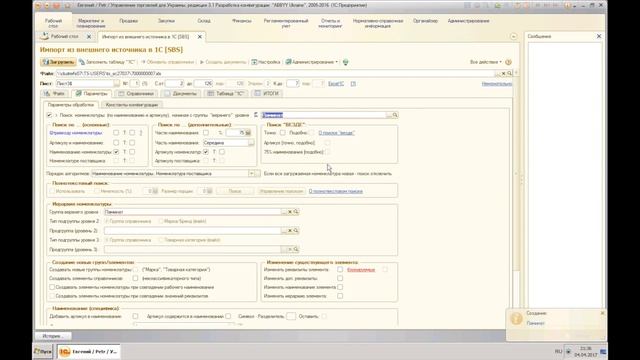Toggle Изменять доп. реквизиты checkbox
This screenshot has height=360, width=640.
[340, 278]
